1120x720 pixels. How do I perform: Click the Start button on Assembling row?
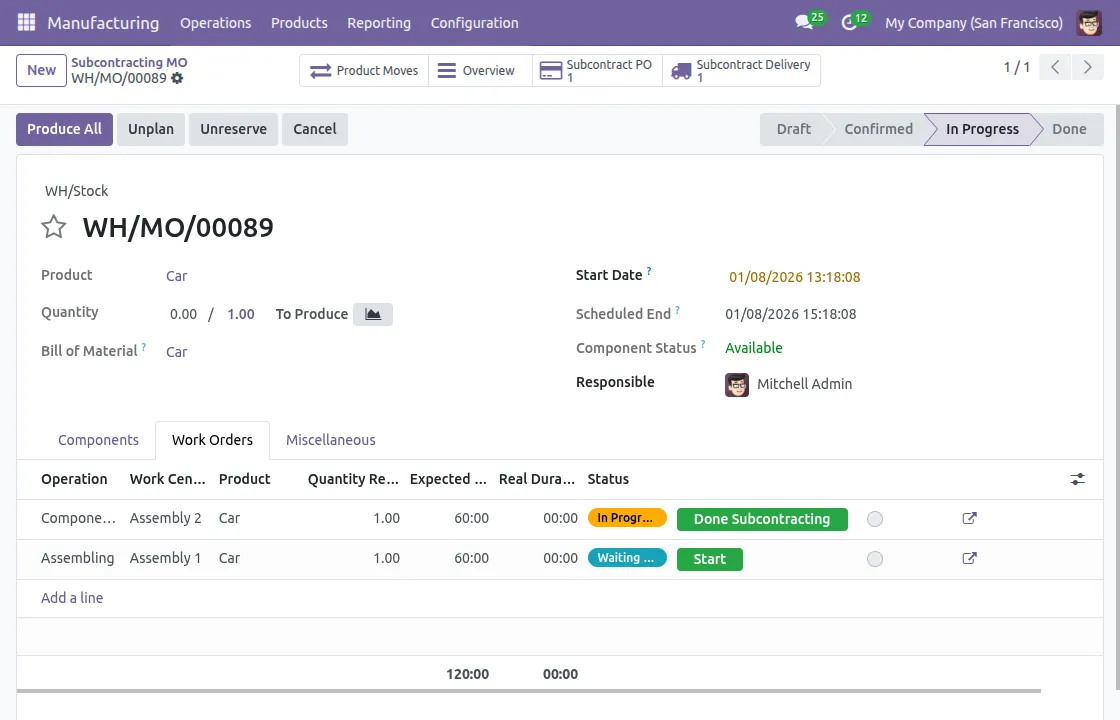coord(709,559)
